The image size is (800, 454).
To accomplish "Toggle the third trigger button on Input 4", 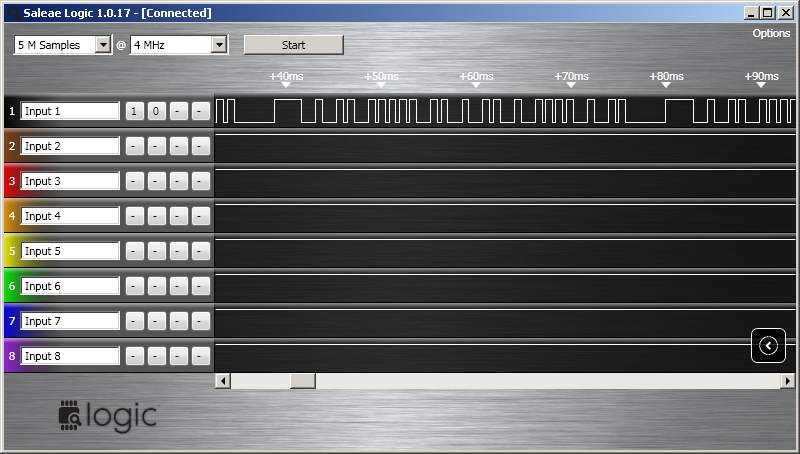I will 179,216.
